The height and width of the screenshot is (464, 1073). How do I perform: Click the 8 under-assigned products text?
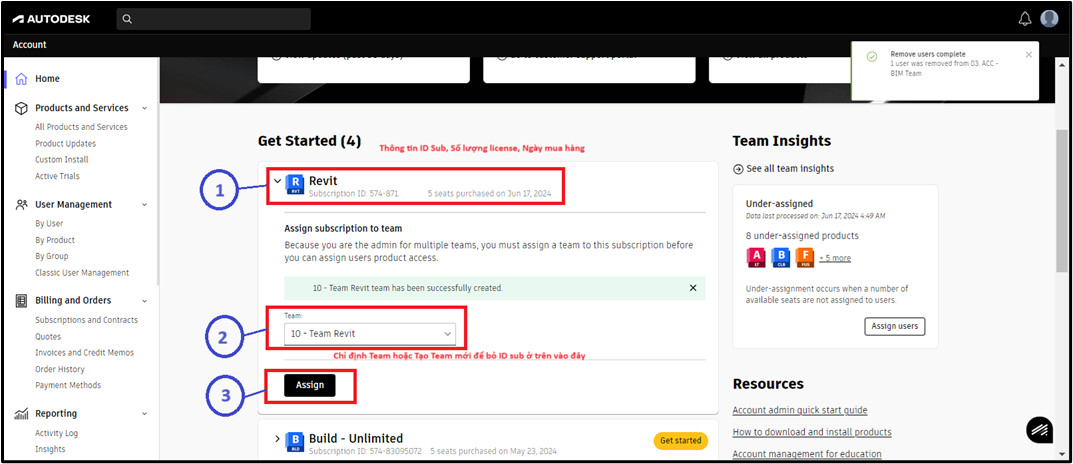pyautogui.click(x=802, y=236)
